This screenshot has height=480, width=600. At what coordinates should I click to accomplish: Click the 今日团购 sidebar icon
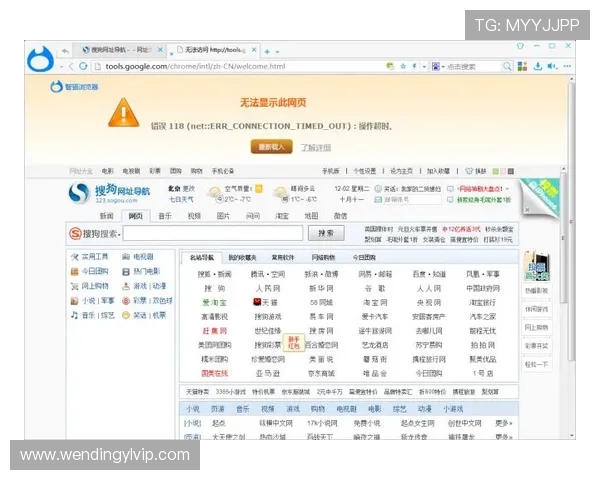click(74, 271)
